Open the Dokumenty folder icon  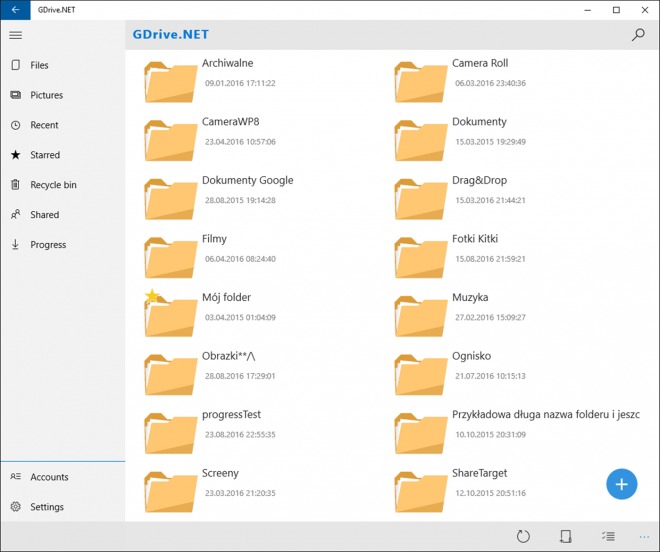pyautogui.click(x=420, y=140)
